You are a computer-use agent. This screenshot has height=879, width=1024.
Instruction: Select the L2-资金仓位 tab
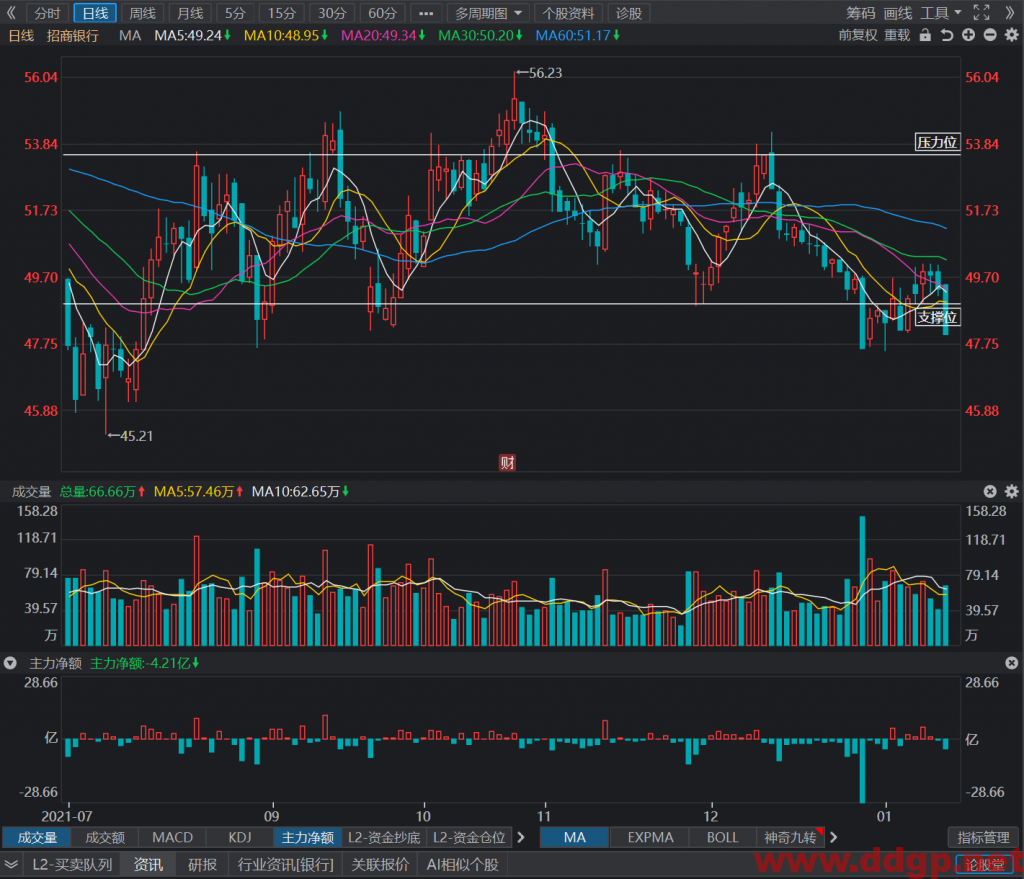click(469, 837)
